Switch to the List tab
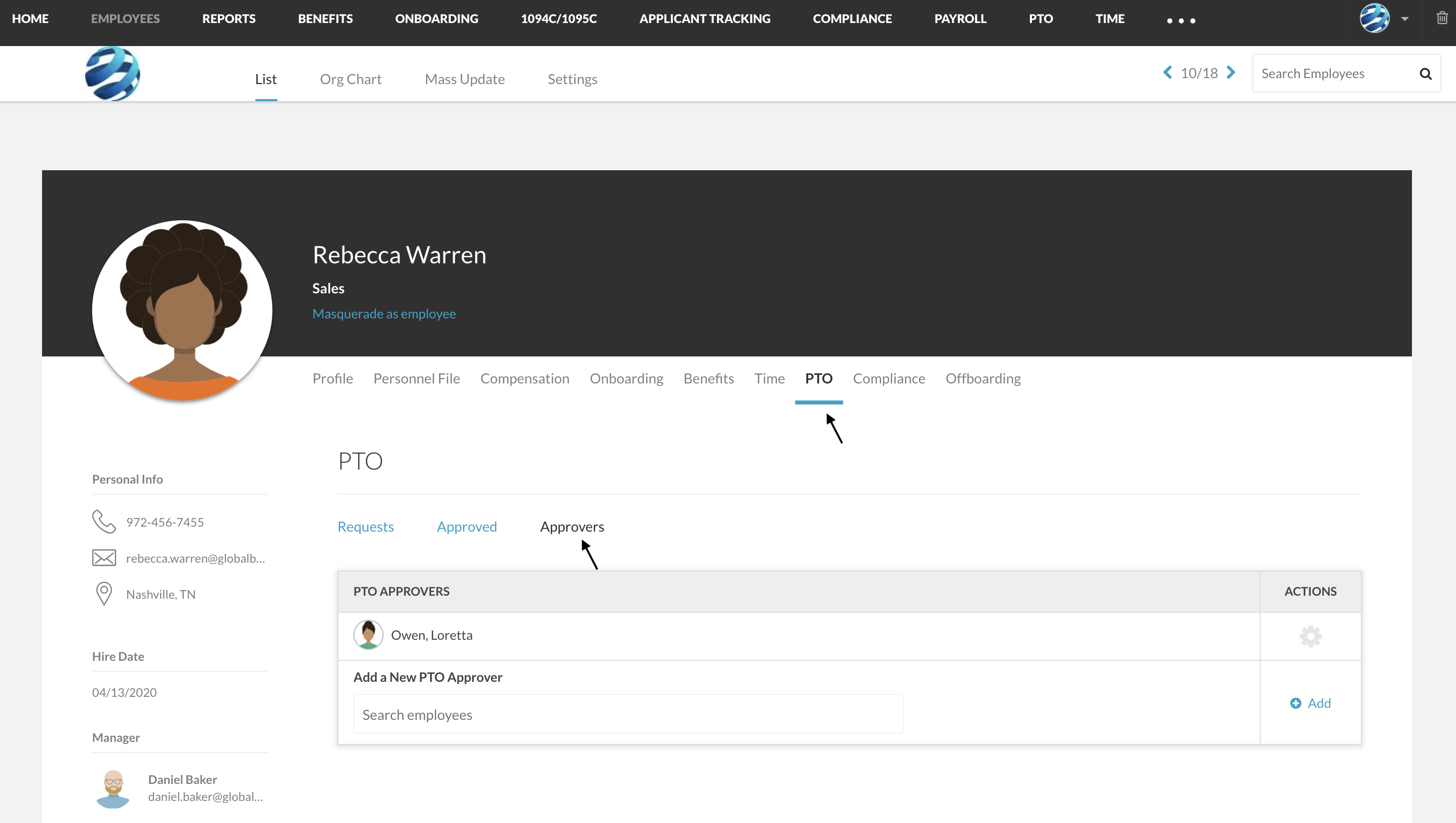Viewport: 1456px width, 823px height. 266,79
